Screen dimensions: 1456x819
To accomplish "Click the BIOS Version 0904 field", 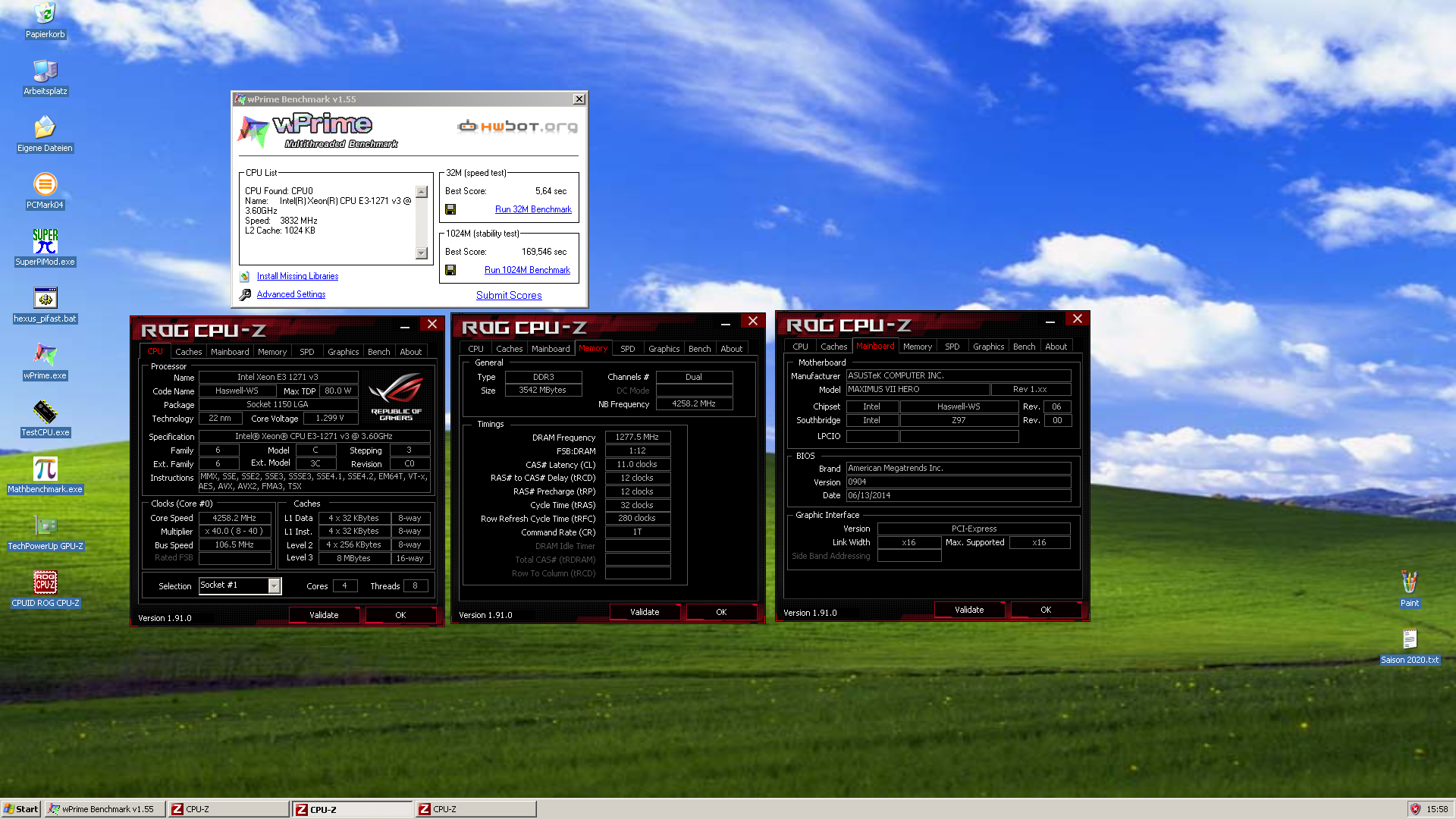I will [959, 482].
